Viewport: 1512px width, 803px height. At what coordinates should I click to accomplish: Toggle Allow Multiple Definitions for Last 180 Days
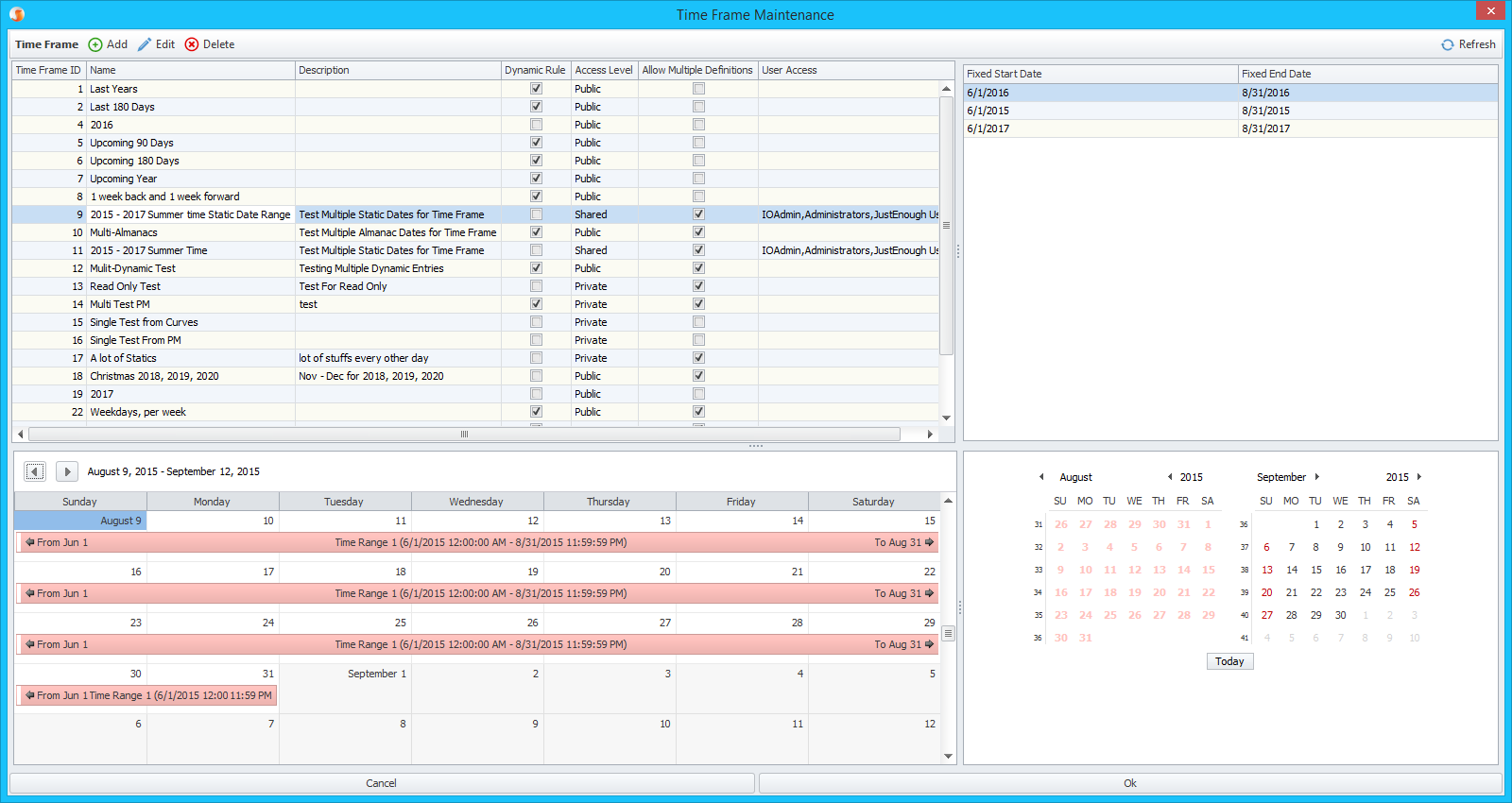(699, 107)
